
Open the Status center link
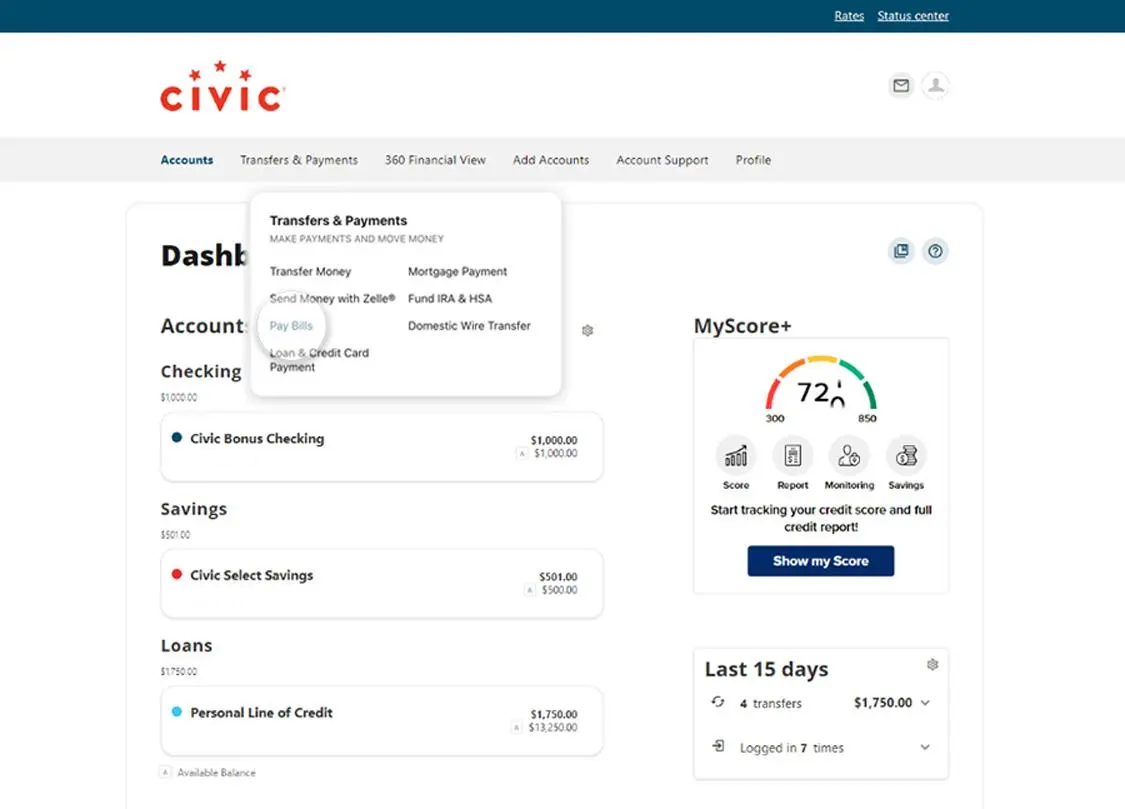click(912, 15)
